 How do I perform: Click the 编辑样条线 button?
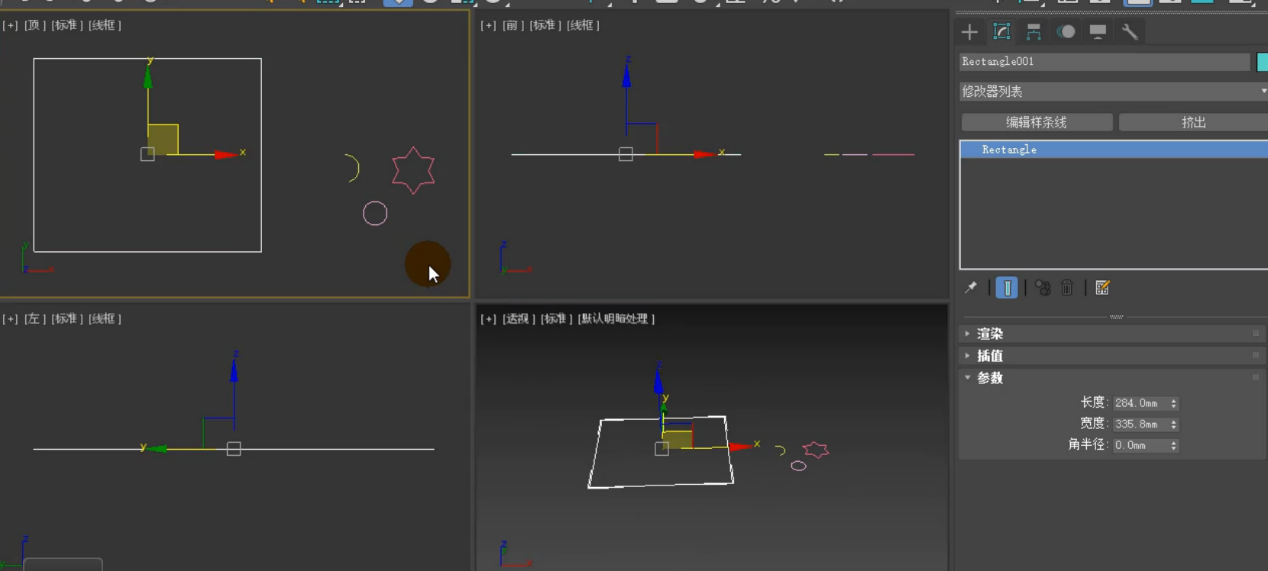click(x=1036, y=122)
